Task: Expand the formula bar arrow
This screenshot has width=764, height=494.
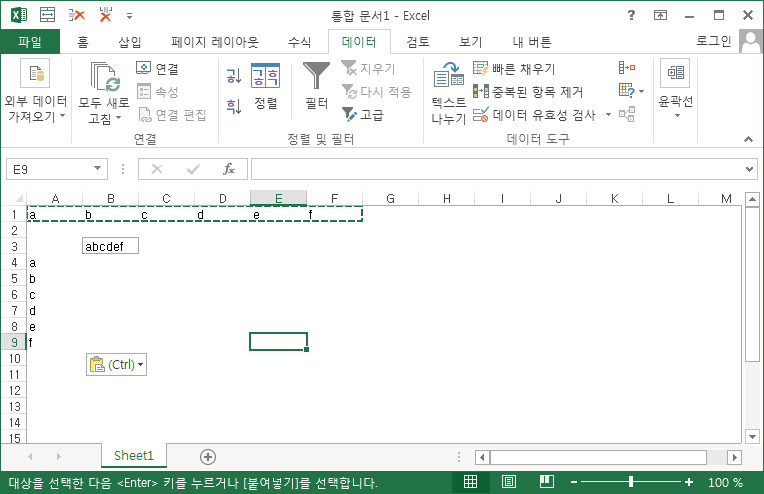Action: click(749, 169)
